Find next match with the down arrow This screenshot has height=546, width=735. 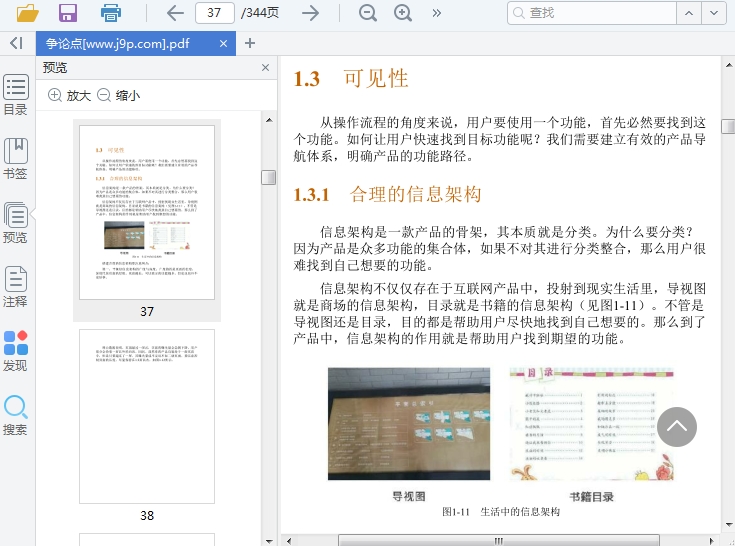pos(714,13)
